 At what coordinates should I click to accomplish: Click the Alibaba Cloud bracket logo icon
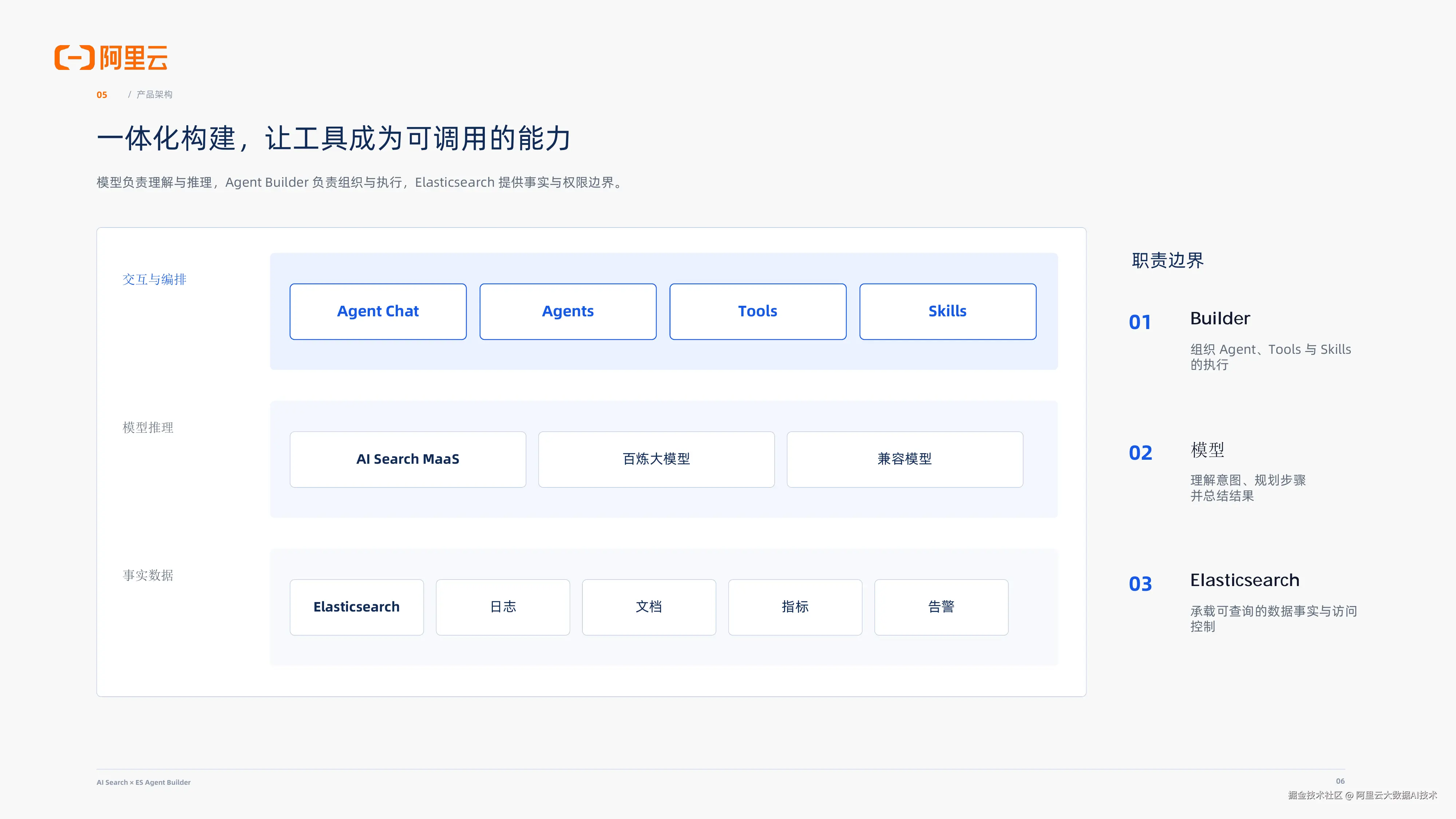click(74, 58)
